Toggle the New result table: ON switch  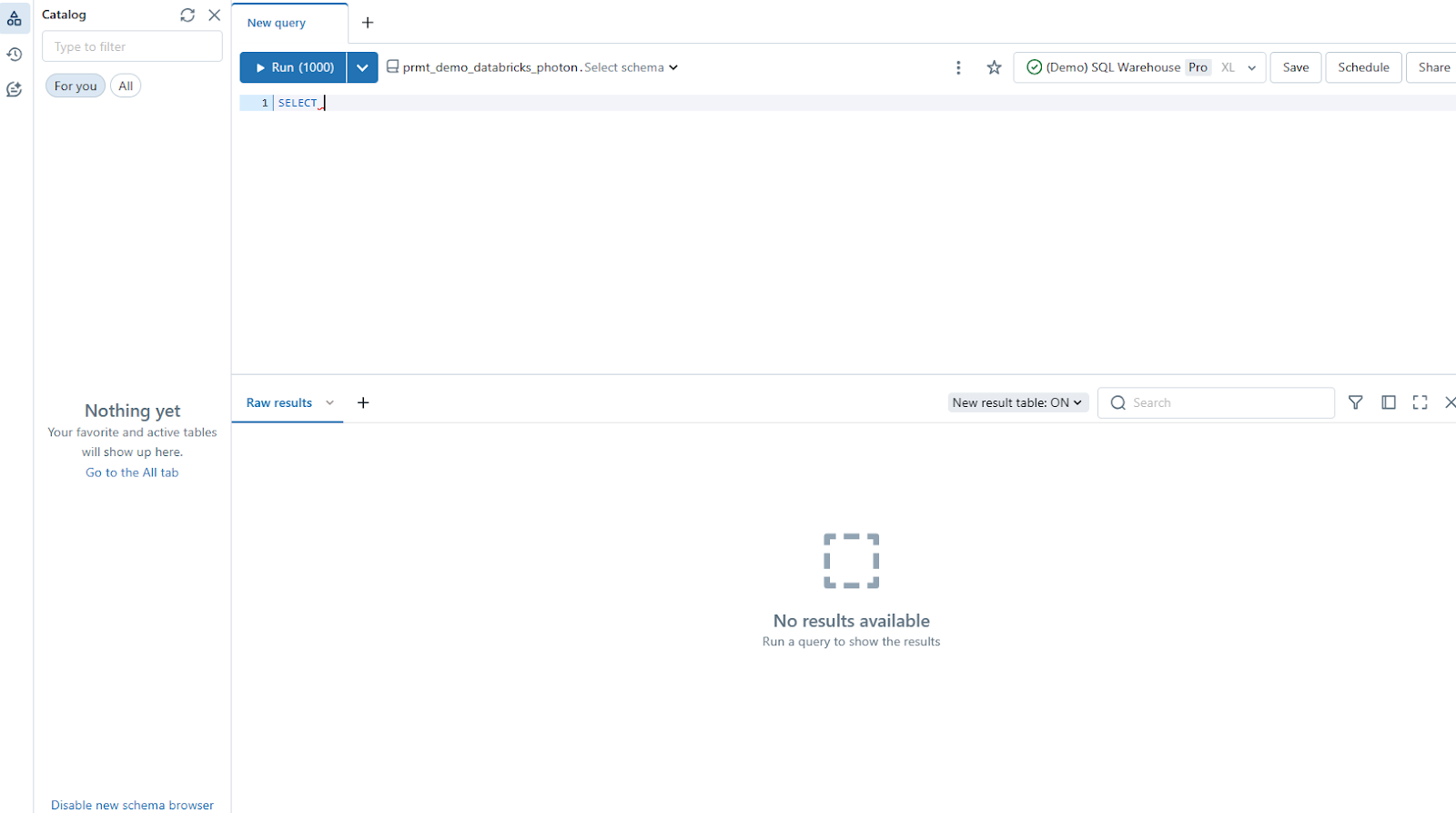point(1017,402)
